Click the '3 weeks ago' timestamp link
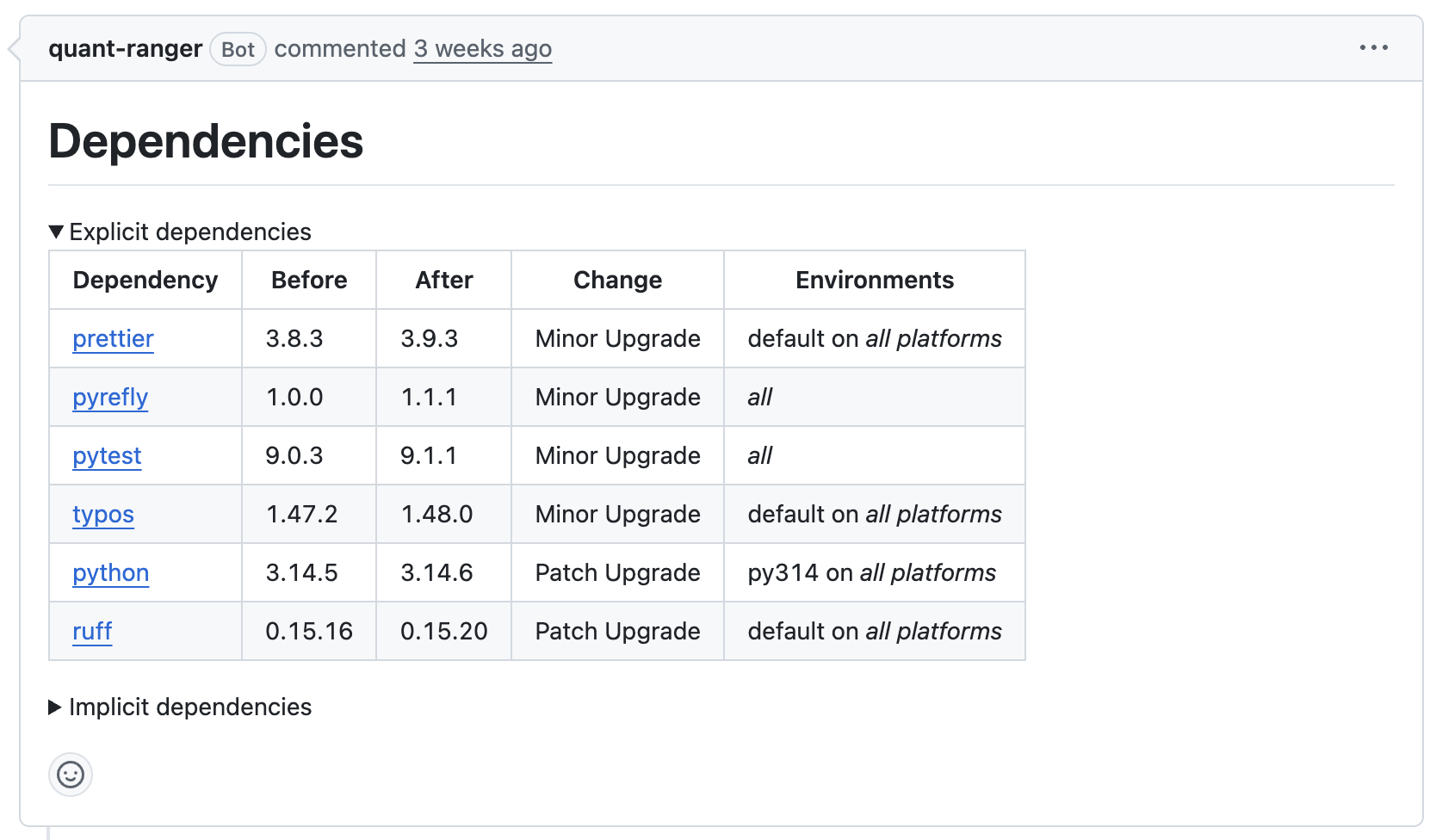The height and width of the screenshot is (840, 1436). point(483,49)
